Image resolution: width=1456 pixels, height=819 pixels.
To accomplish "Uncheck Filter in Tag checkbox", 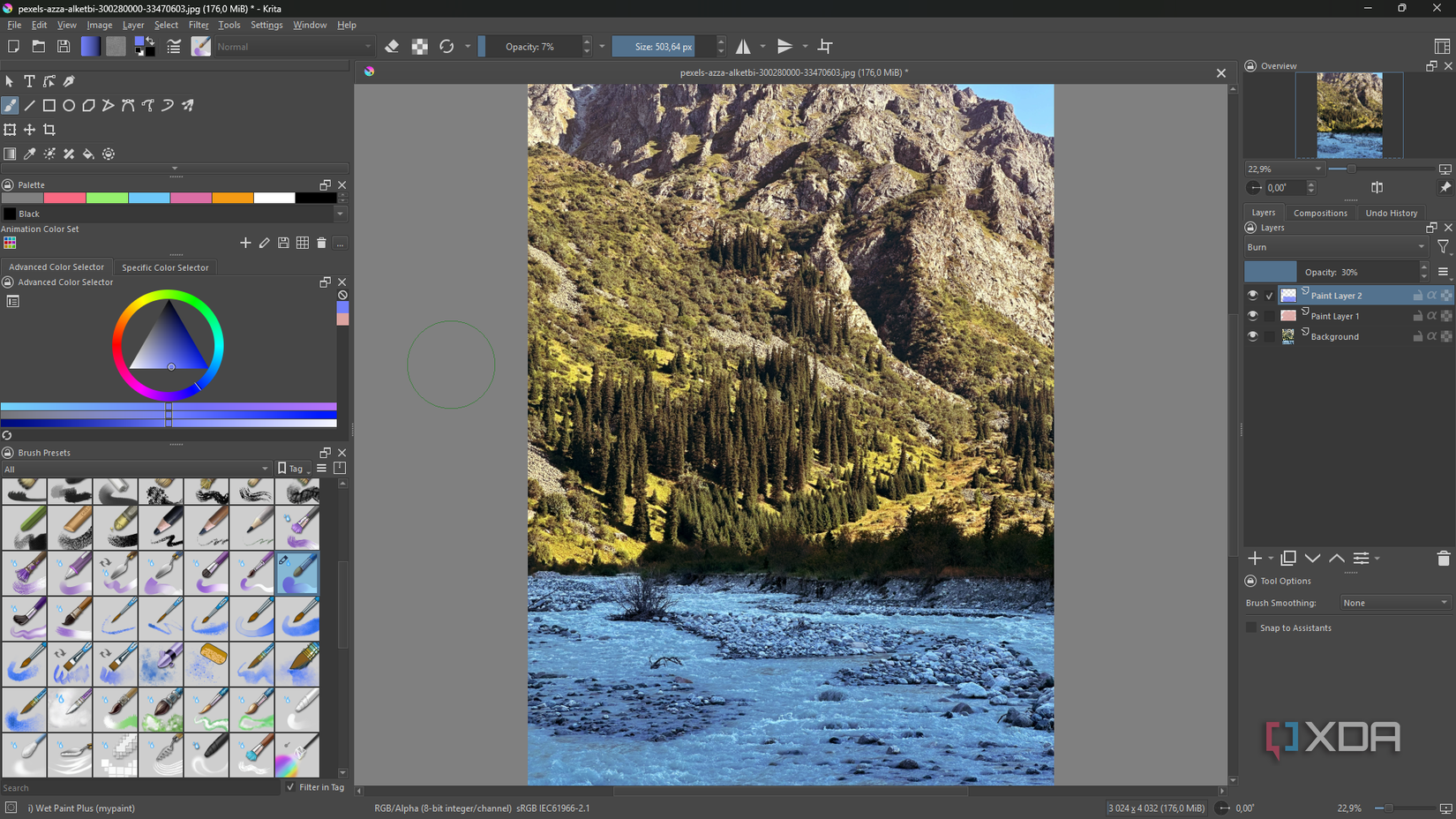I will click(x=290, y=787).
